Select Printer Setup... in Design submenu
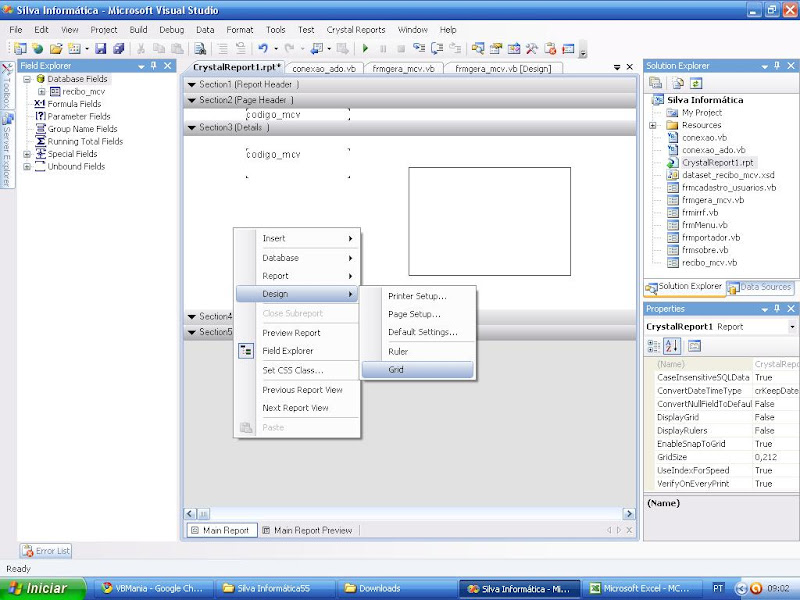The height and width of the screenshot is (600, 800). [417, 296]
